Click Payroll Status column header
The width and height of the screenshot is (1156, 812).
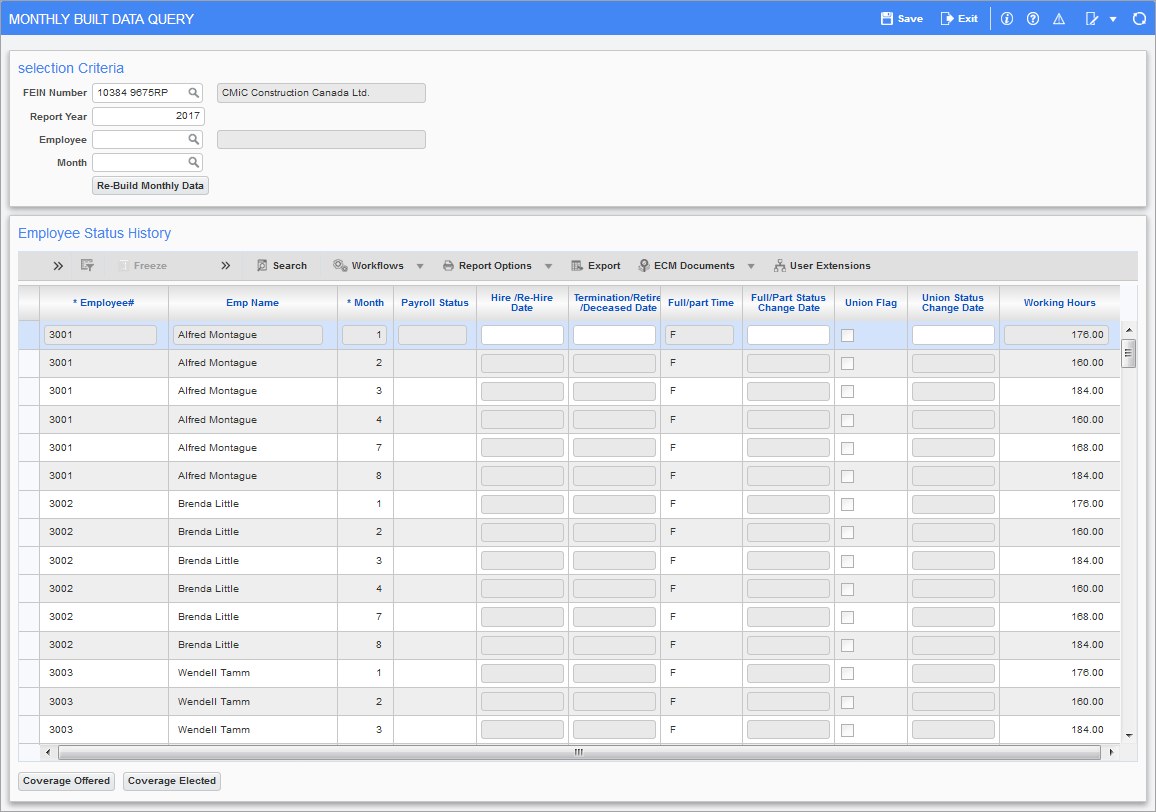[x=435, y=303]
